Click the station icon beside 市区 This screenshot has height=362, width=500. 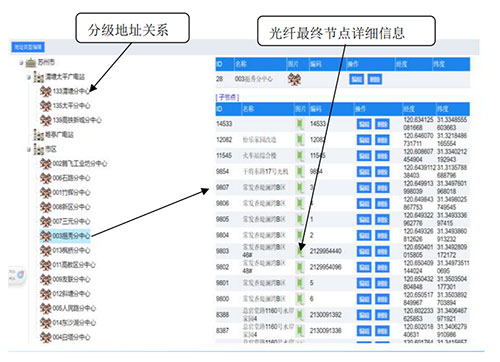point(39,149)
